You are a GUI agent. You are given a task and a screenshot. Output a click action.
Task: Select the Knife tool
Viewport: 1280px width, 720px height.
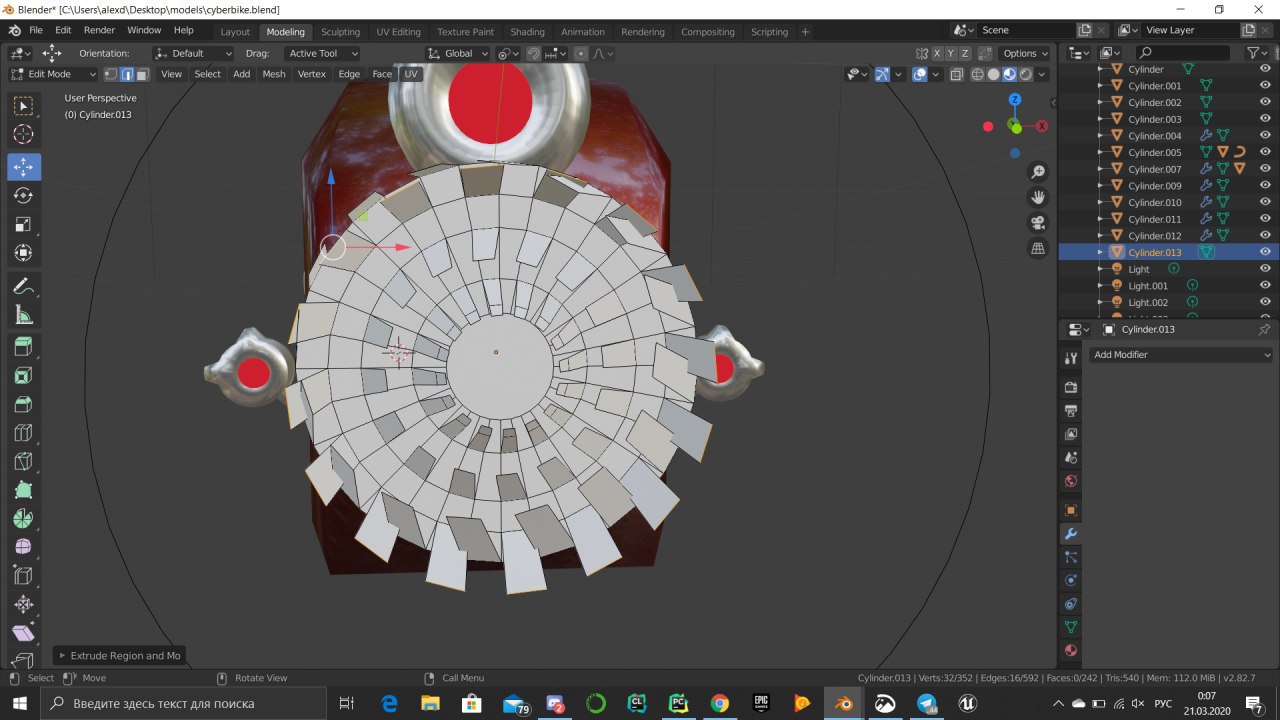[24, 462]
